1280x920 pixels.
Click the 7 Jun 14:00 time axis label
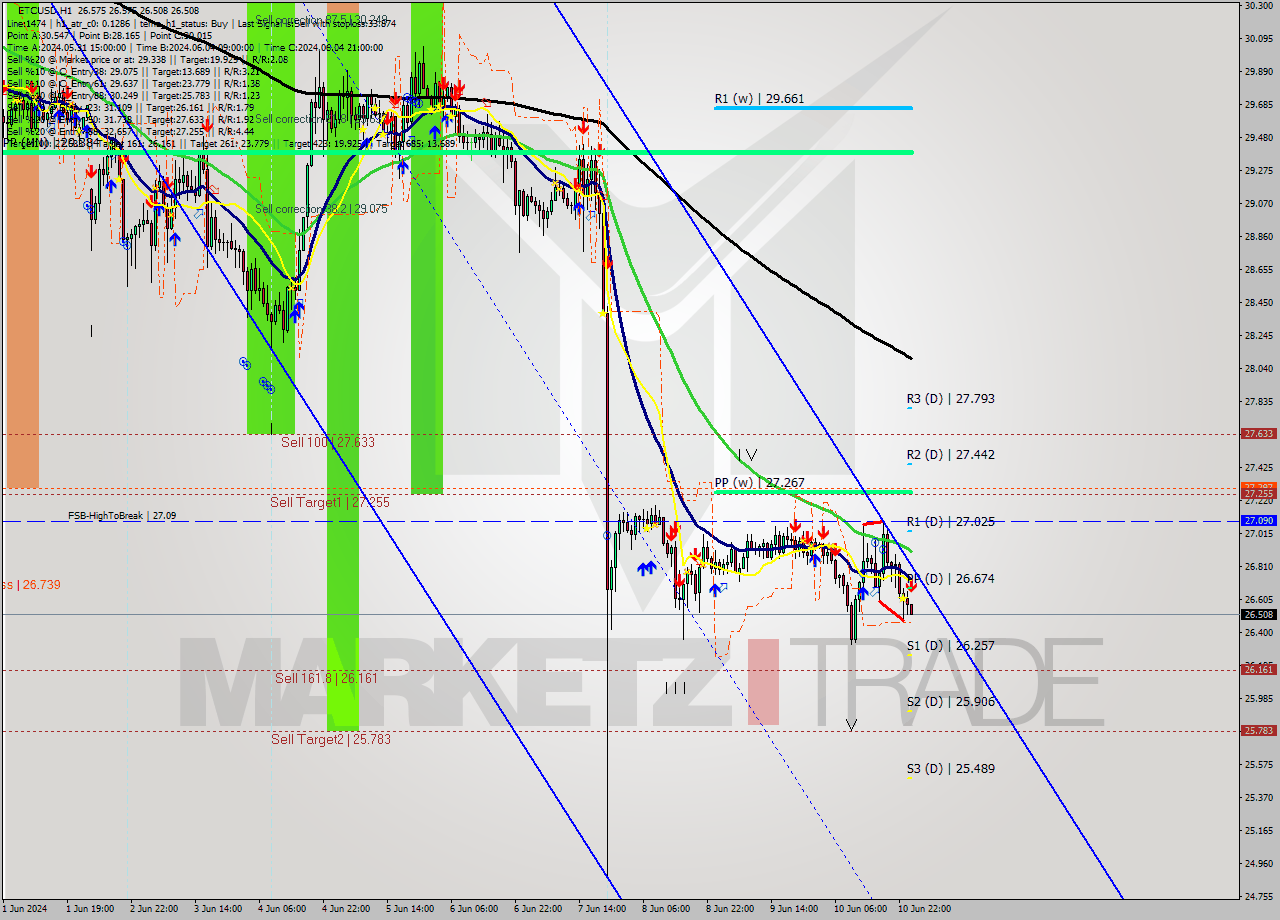(x=600, y=909)
